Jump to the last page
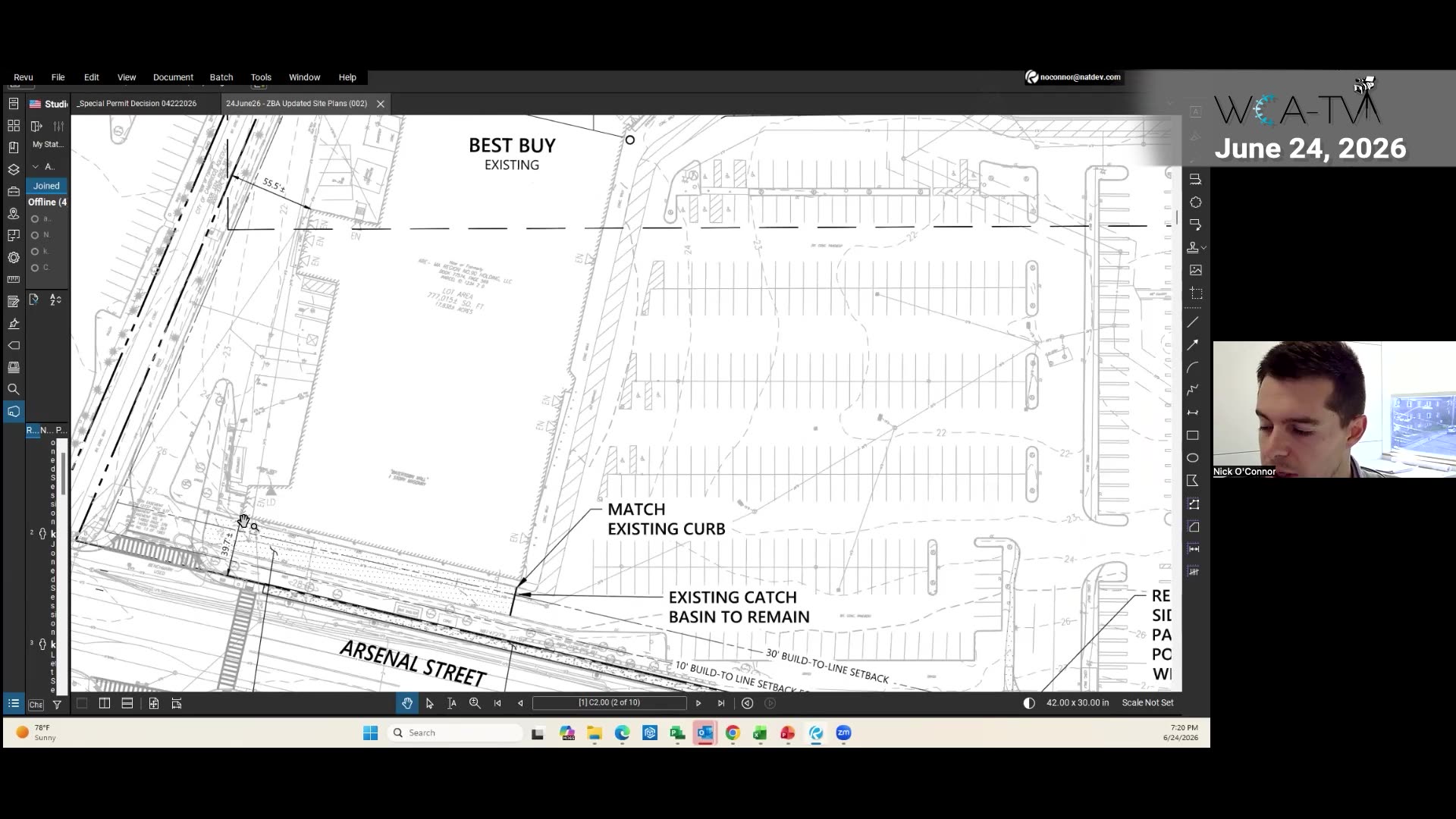 coord(721,704)
